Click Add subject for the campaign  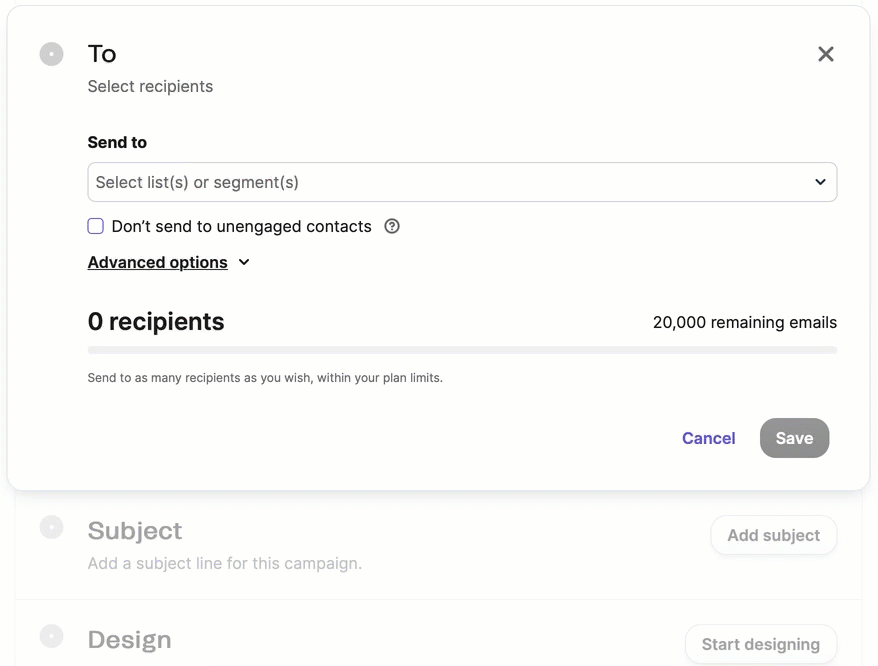[x=773, y=535]
